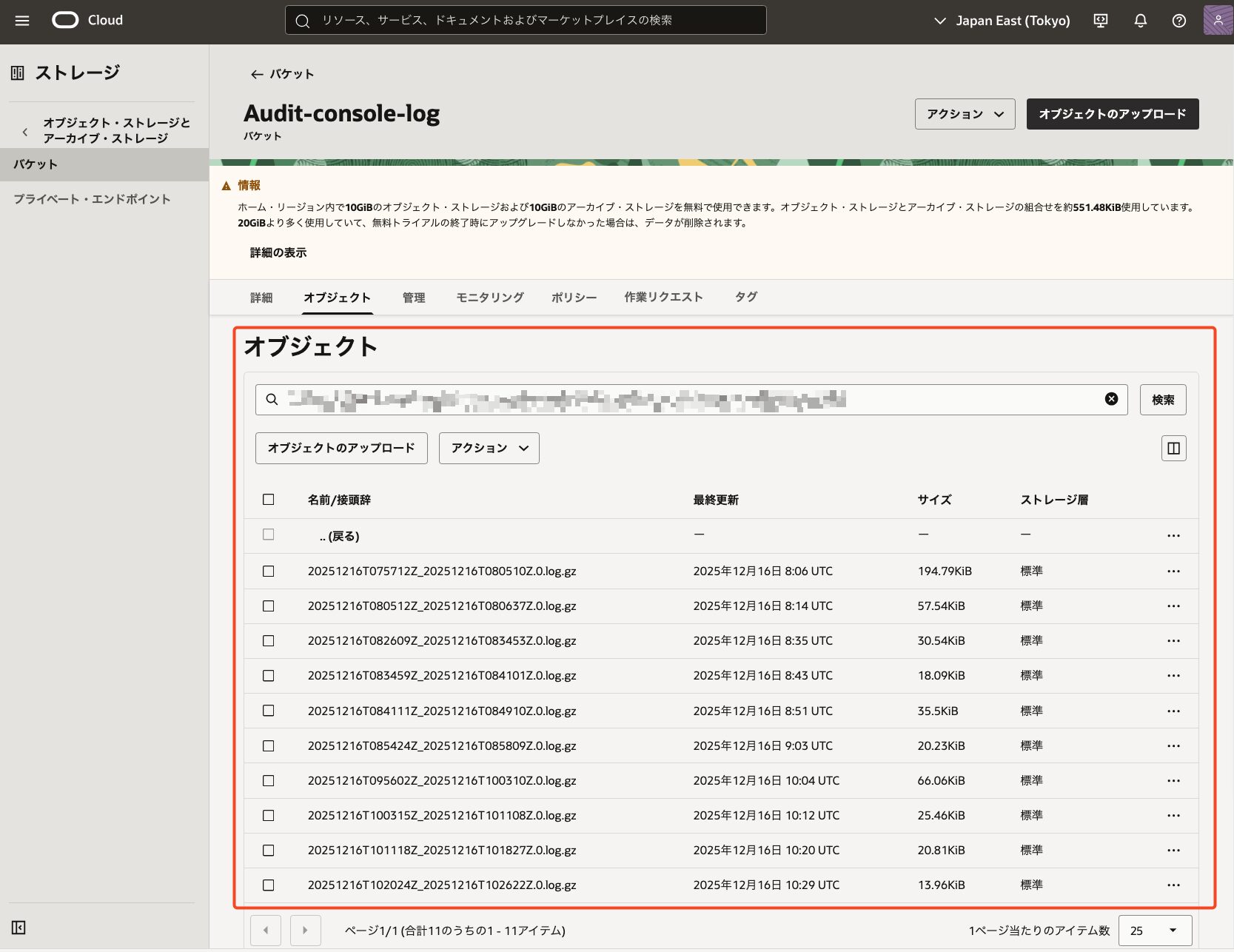
Task: Open the bucket アクション dropdown in header
Action: pos(965,114)
